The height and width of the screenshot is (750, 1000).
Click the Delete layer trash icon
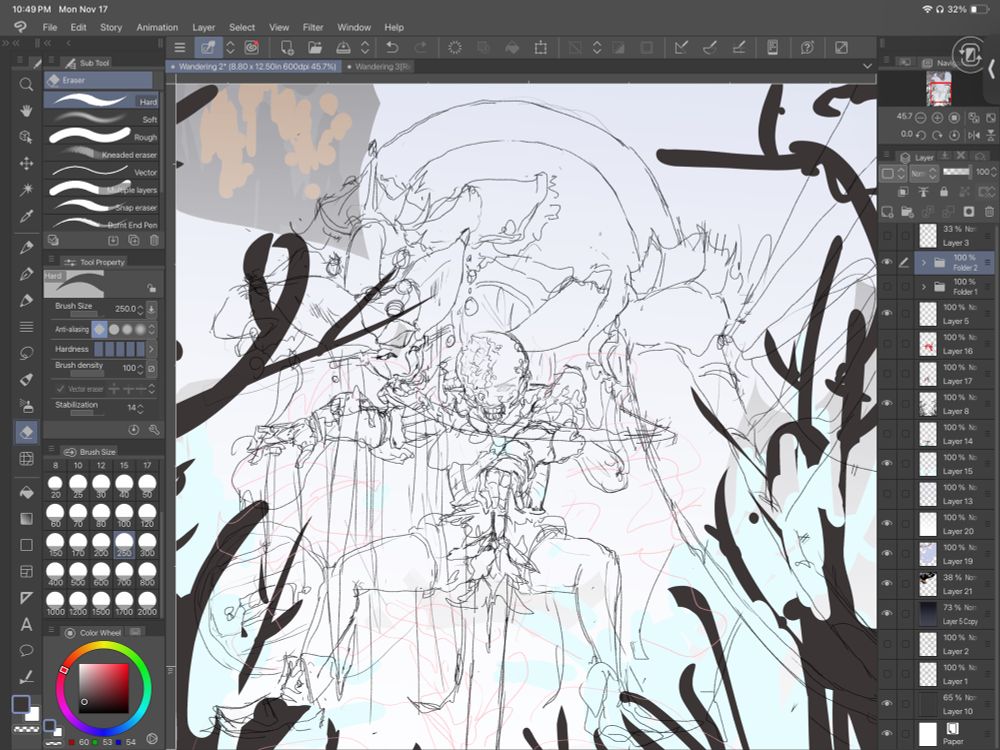click(989, 212)
